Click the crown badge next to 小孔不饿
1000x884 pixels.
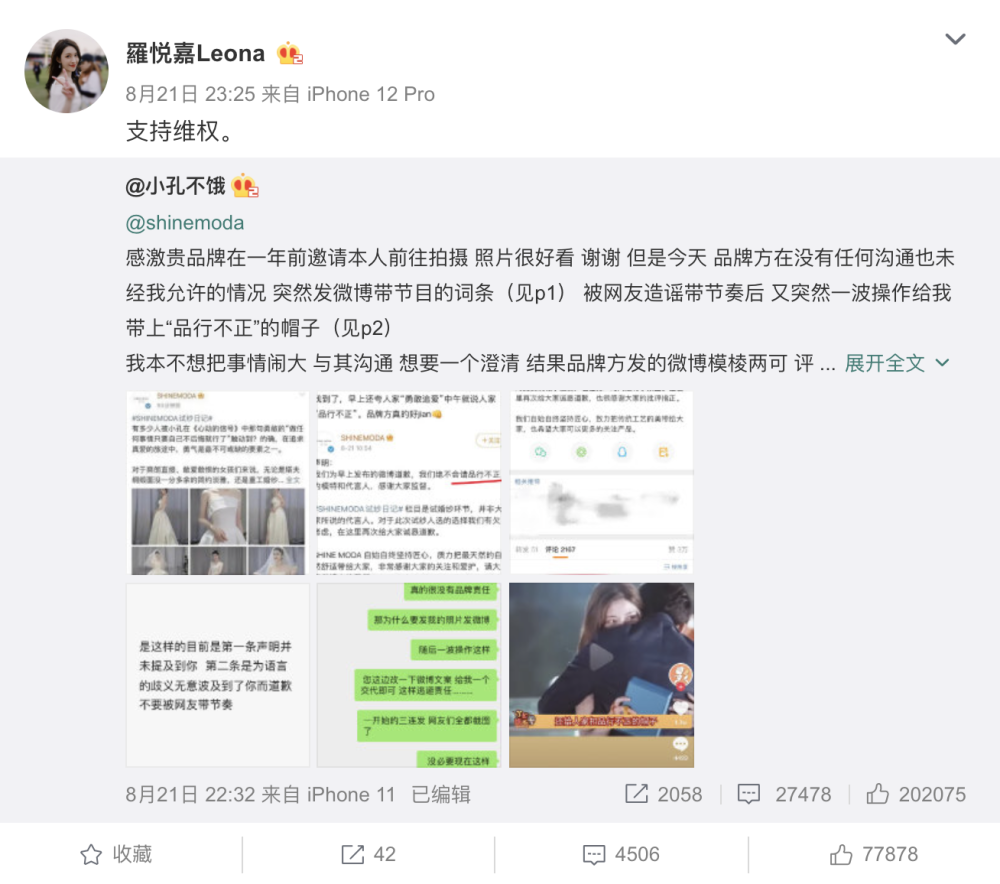coord(245,186)
